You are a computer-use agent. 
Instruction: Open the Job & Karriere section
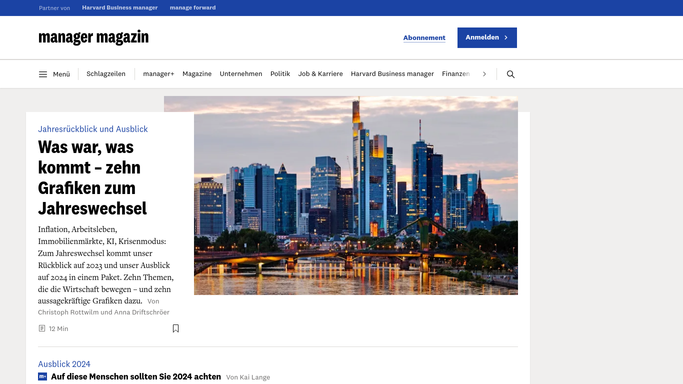(x=320, y=74)
